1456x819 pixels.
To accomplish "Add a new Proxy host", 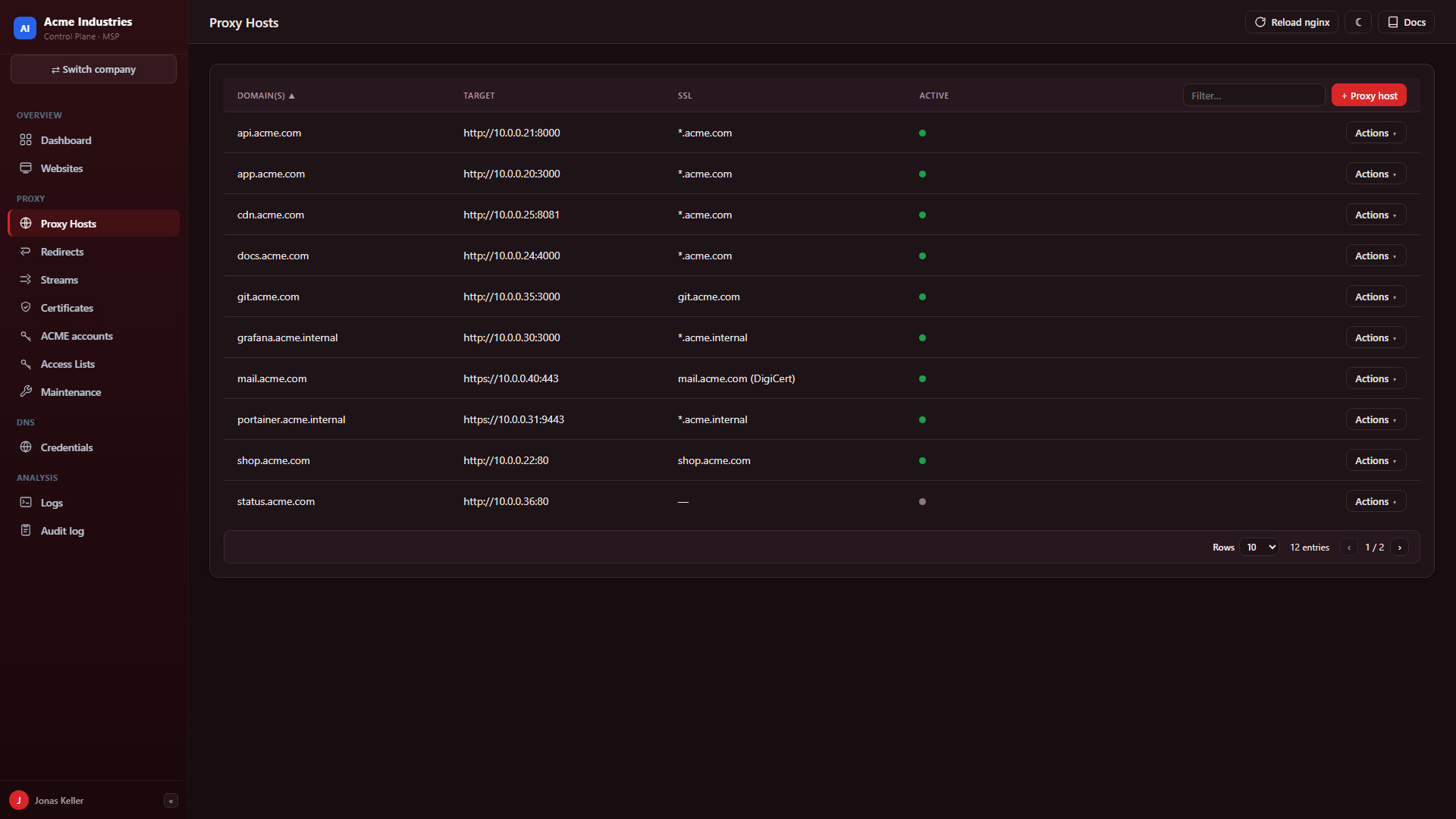I will pyautogui.click(x=1369, y=96).
